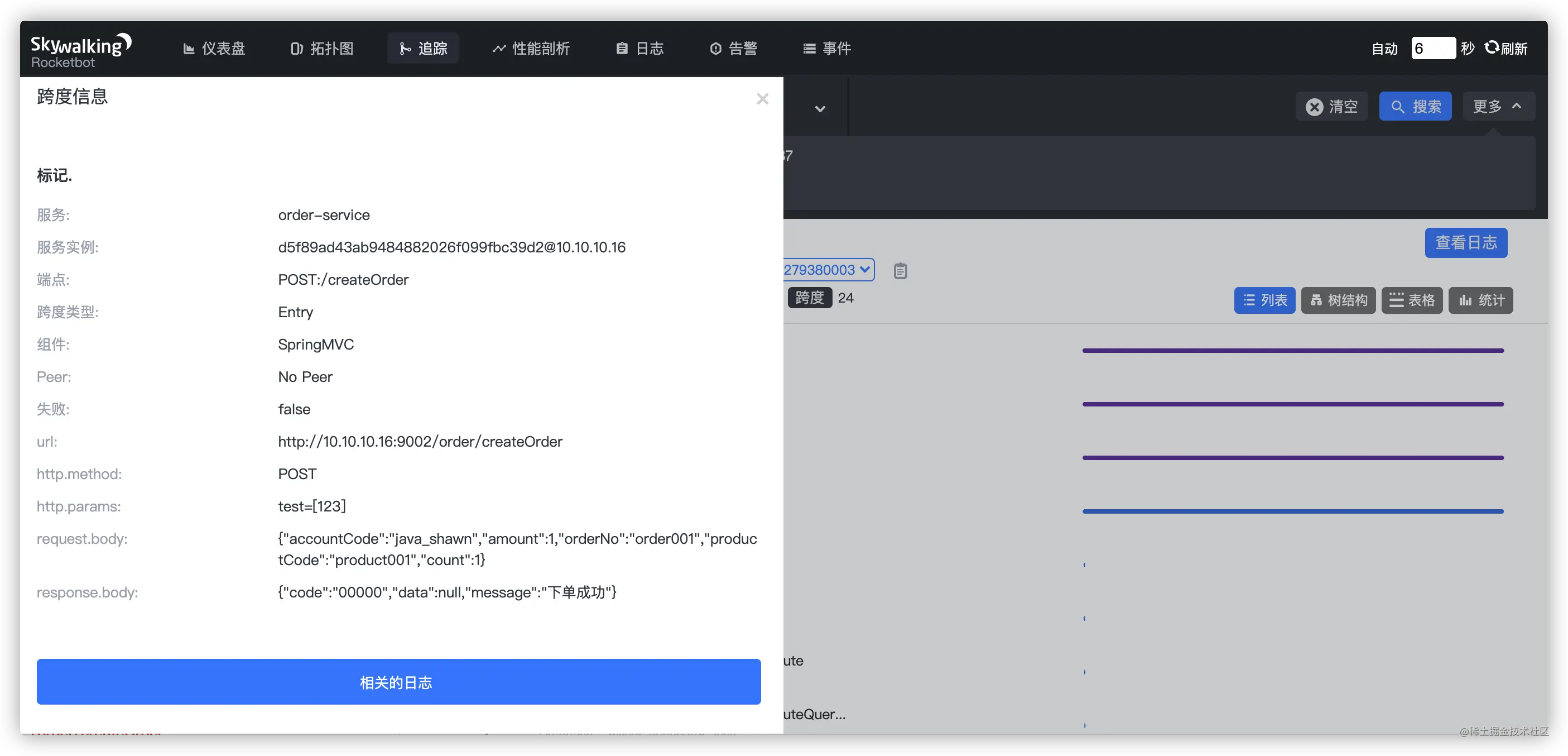
Task: Click the 失败 value false
Action: click(294, 409)
